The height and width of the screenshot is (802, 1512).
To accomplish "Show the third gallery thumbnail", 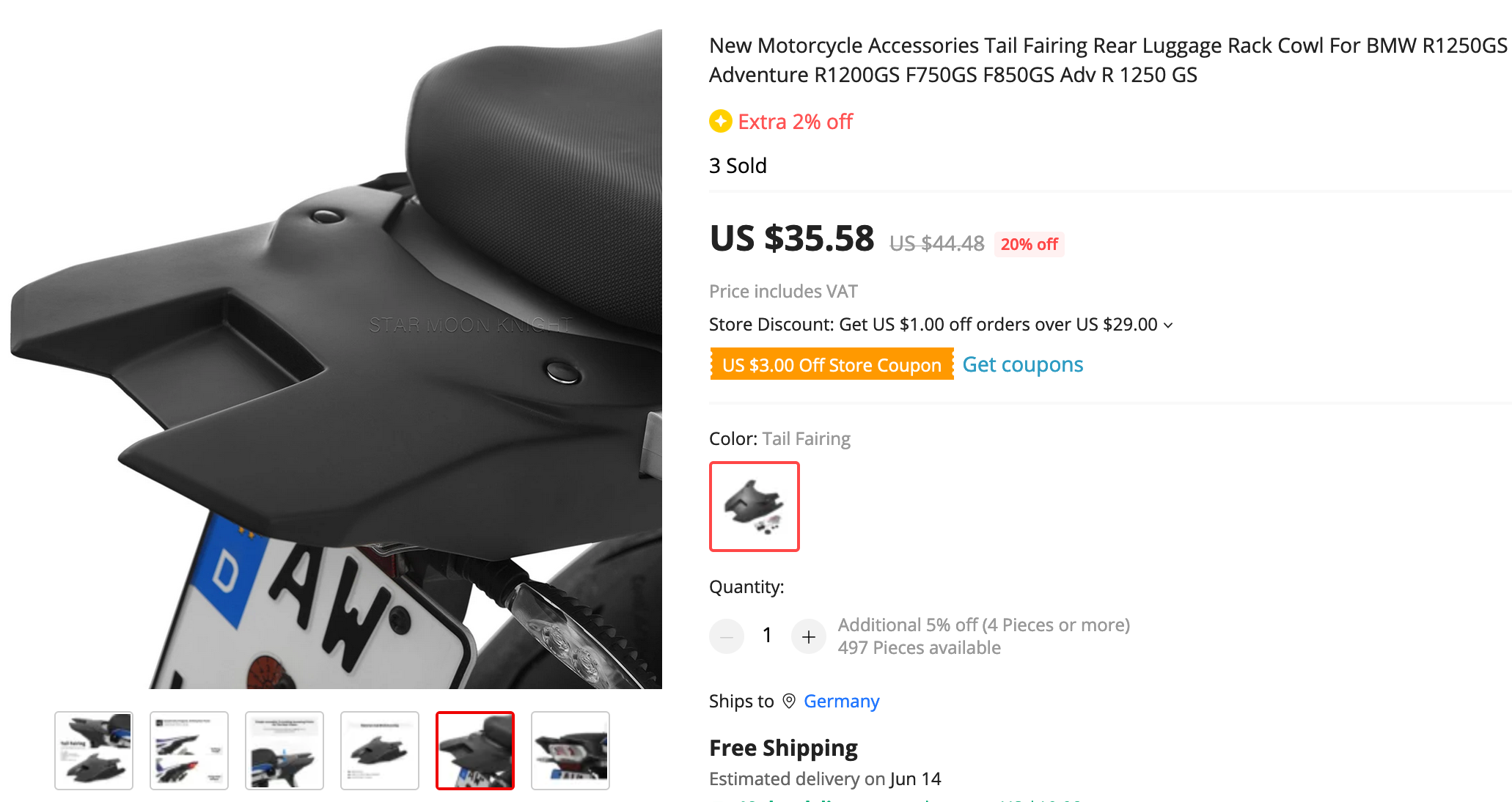I will pos(285,751).
